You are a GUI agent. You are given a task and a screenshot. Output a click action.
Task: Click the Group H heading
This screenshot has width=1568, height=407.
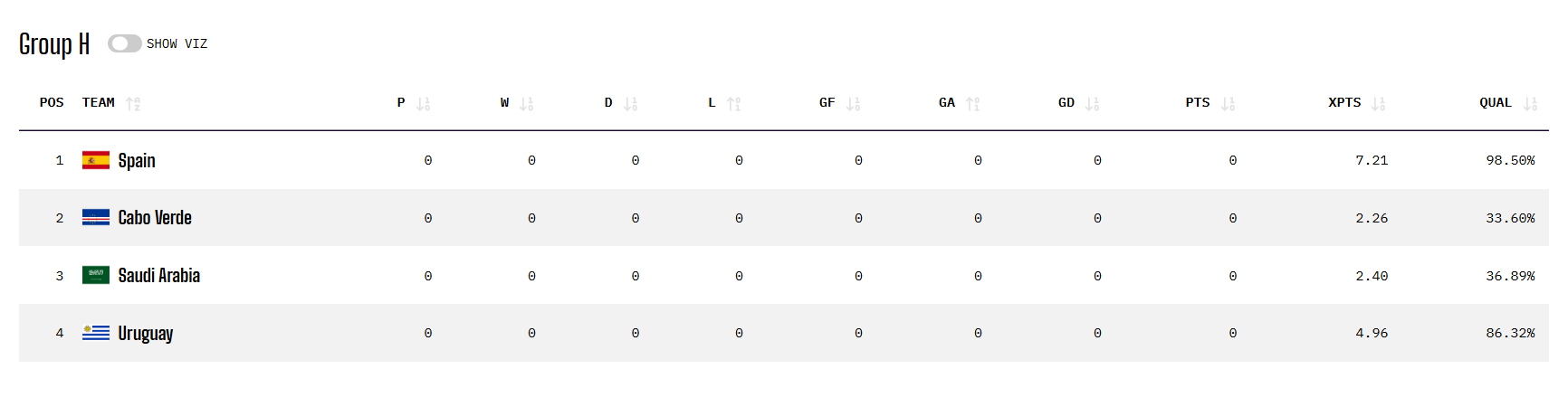coord(54,44)
